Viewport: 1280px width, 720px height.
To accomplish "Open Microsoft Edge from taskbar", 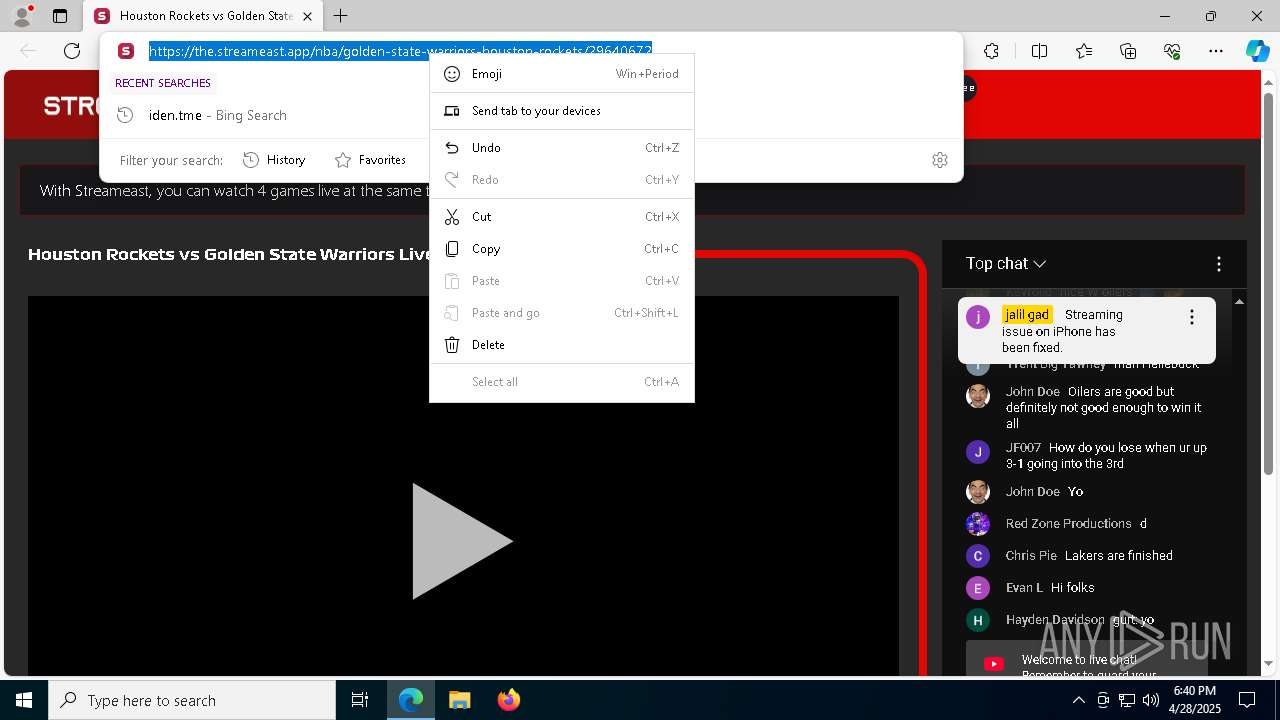I will pos(411,700).
